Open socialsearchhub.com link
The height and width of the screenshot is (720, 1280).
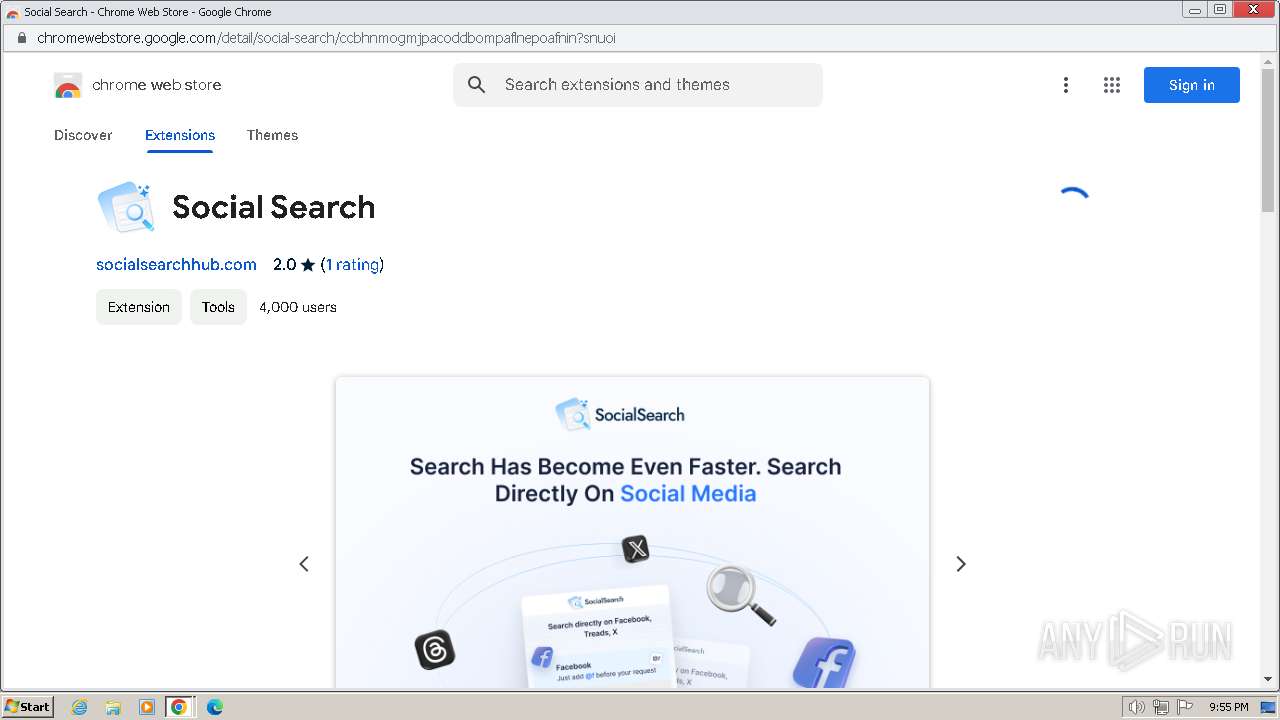coord(176,265)
